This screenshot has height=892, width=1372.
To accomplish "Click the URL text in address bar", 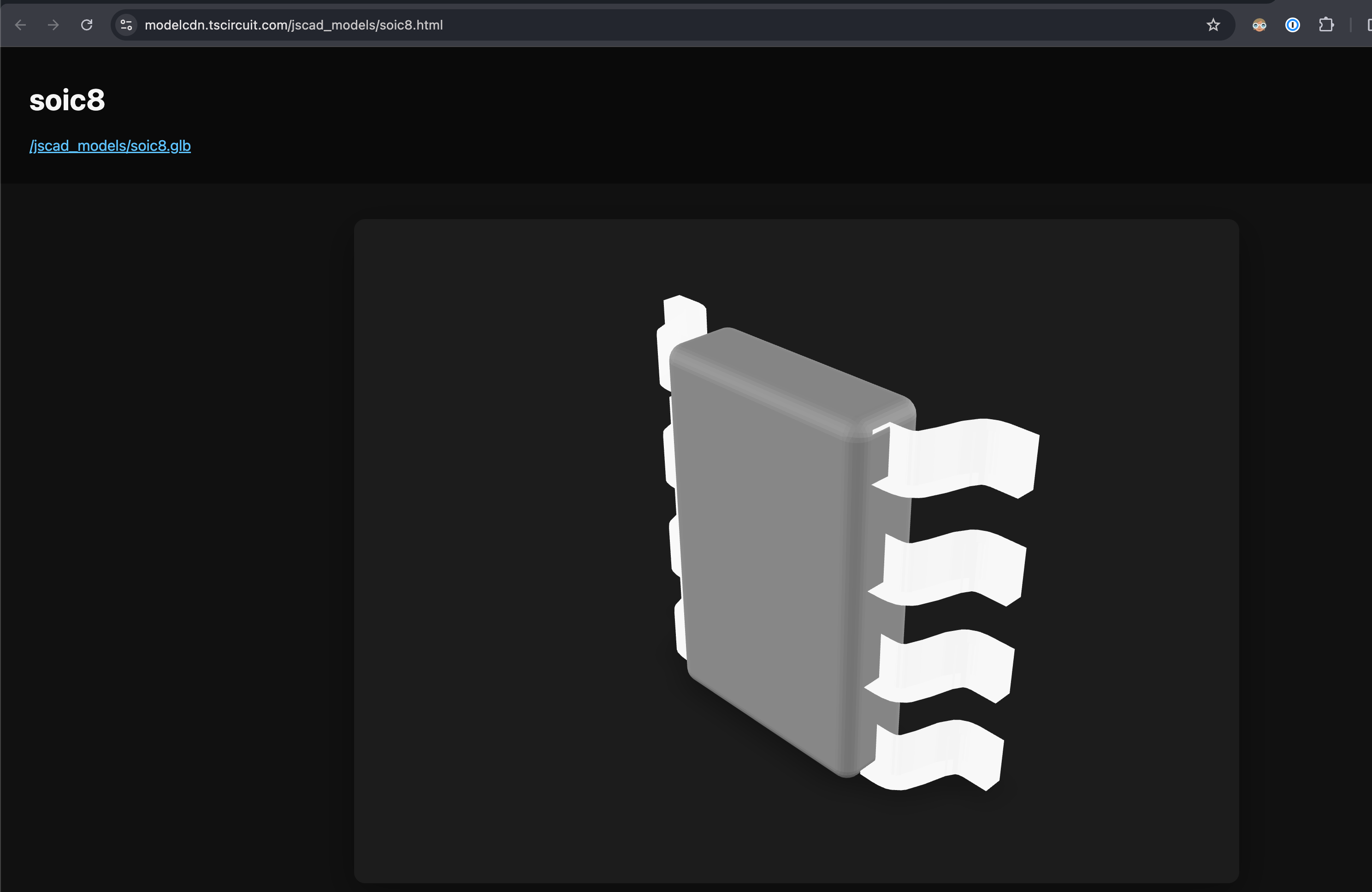I will tap(293, 25).
